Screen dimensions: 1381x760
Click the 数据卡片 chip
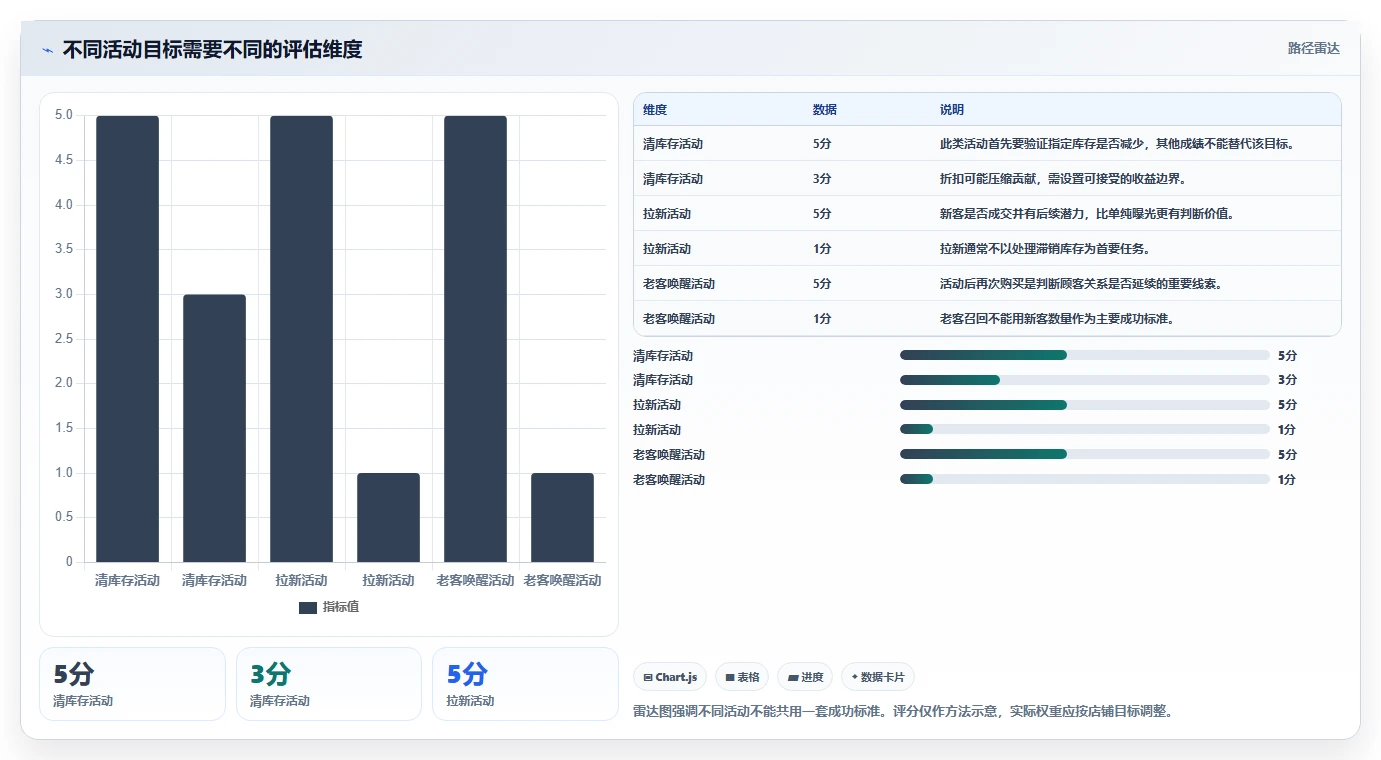pos(878,677)
